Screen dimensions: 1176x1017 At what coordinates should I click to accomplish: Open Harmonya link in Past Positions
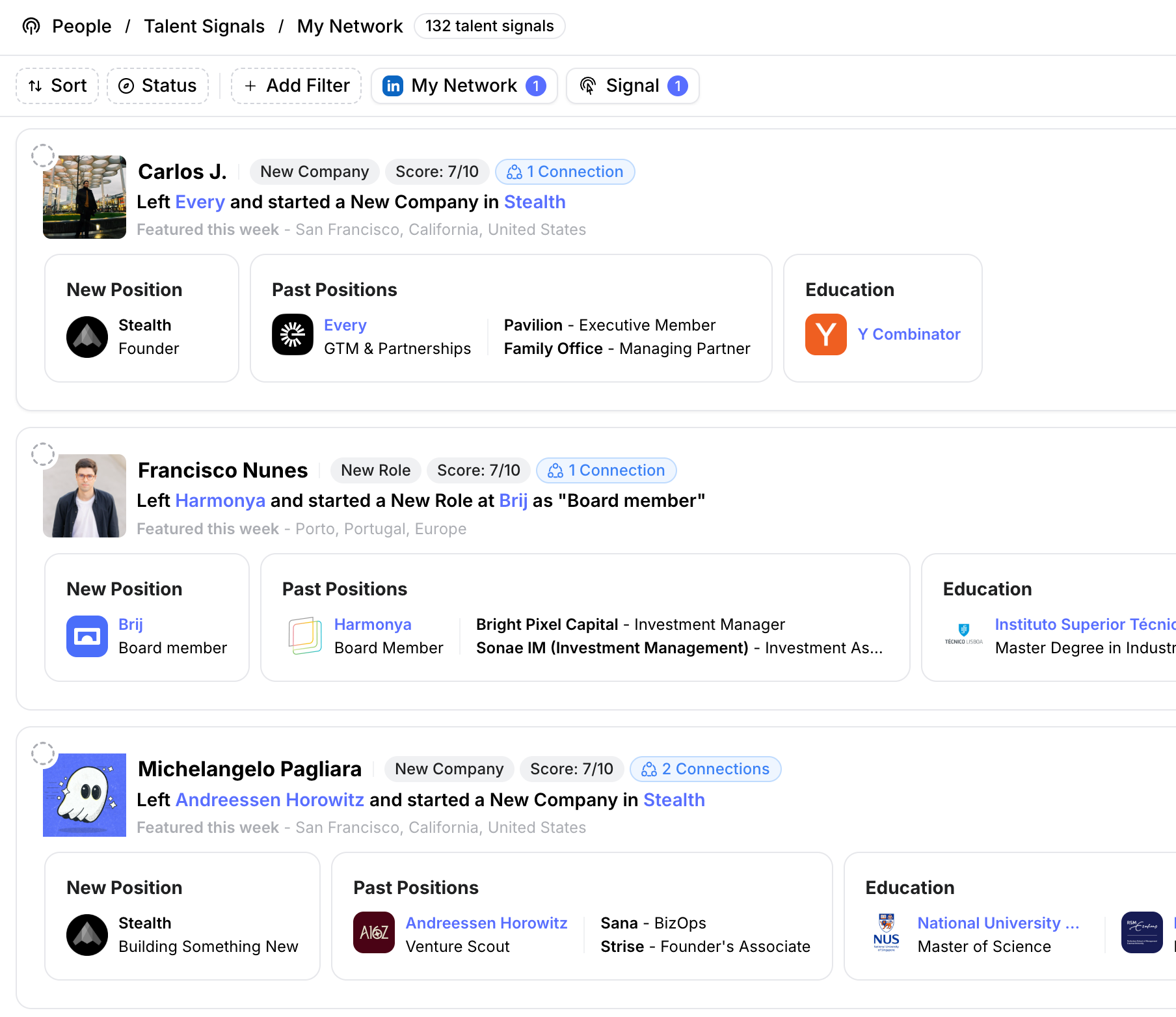[373, 625]
